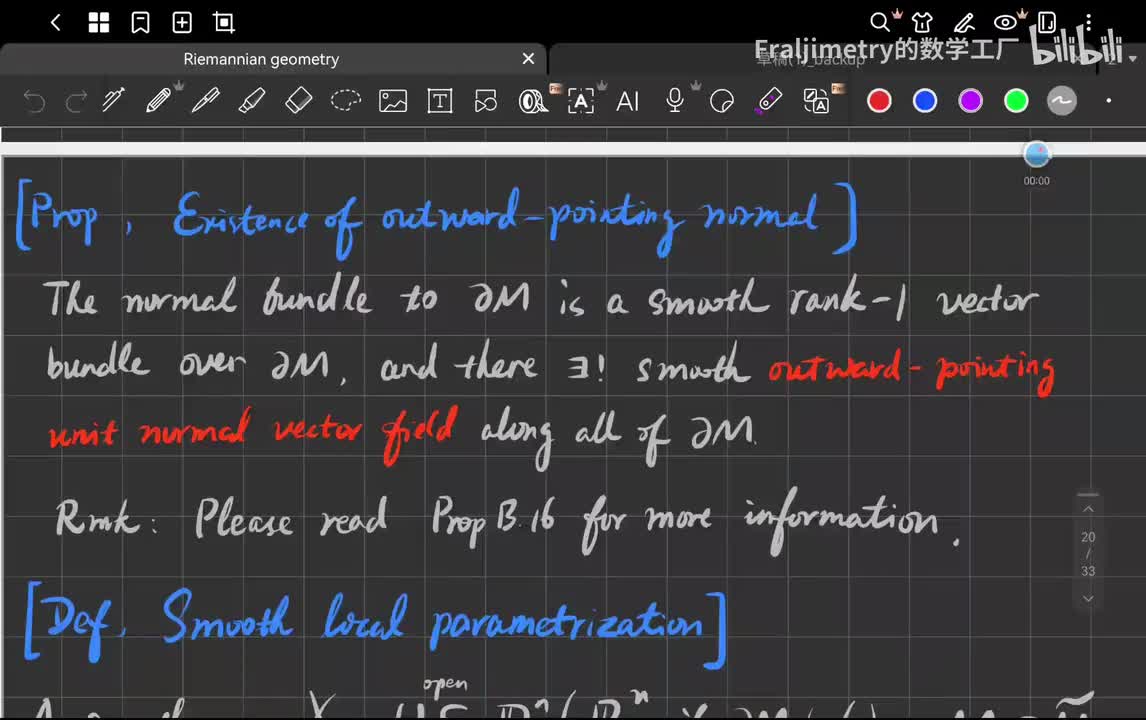Click the blue recording timer bubble
This screenshot has height=720, width=1146.
(1036, 154)
